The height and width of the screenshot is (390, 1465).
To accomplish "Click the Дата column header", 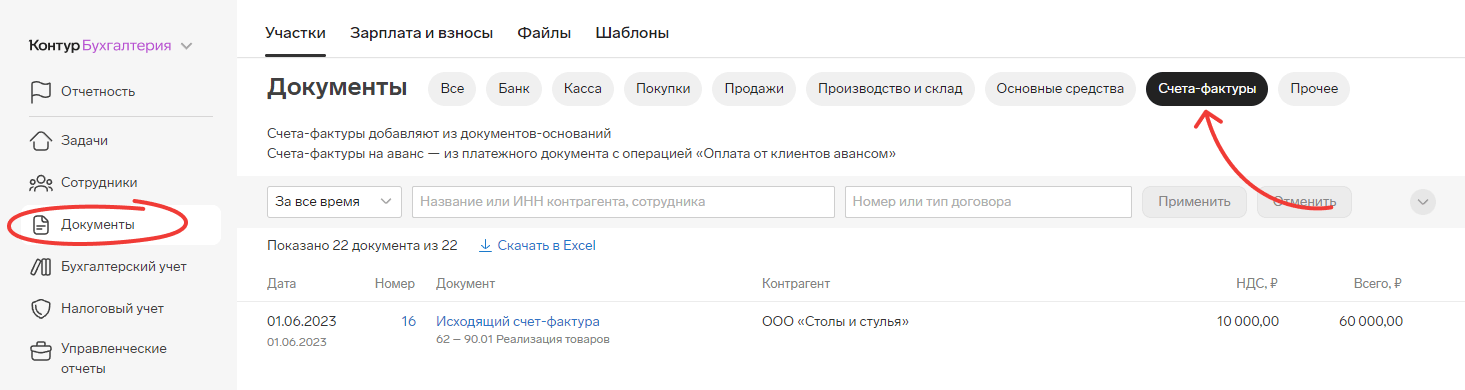I will pyautogui.click(x=282, y=284).
